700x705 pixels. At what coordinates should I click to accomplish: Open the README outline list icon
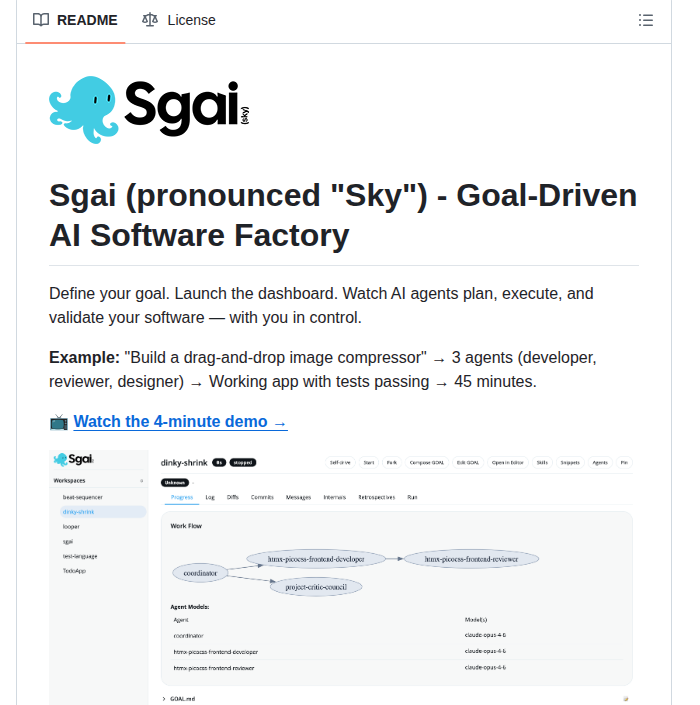646,20
